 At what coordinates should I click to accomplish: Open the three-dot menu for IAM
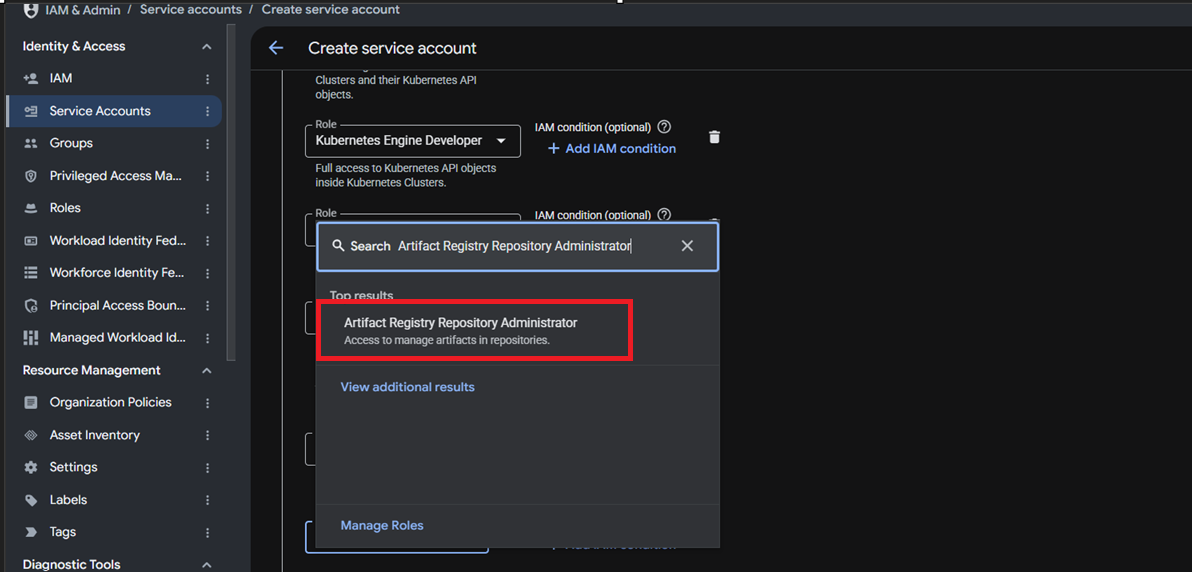pyautogui.click(x=208, y=78)
